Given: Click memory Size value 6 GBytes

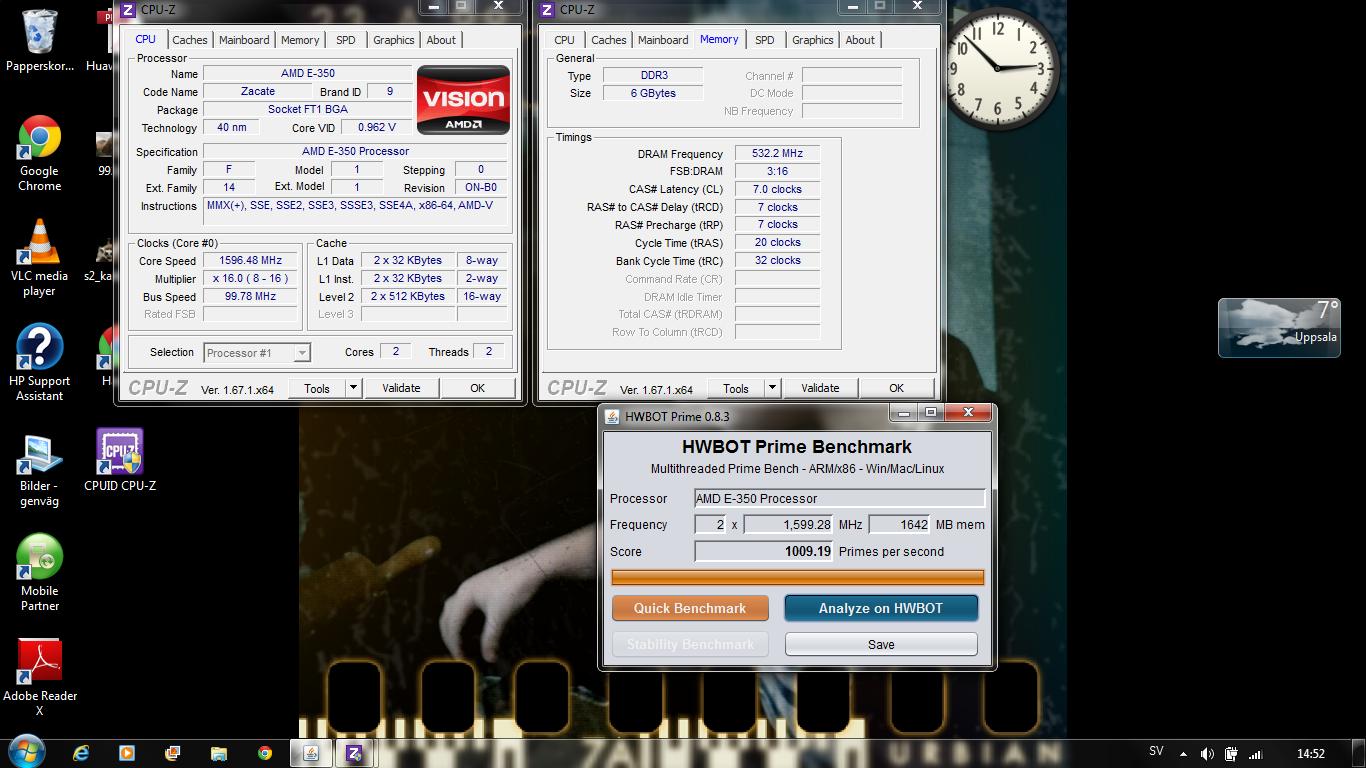Looking at the screenshot, I should coord(652,93).
